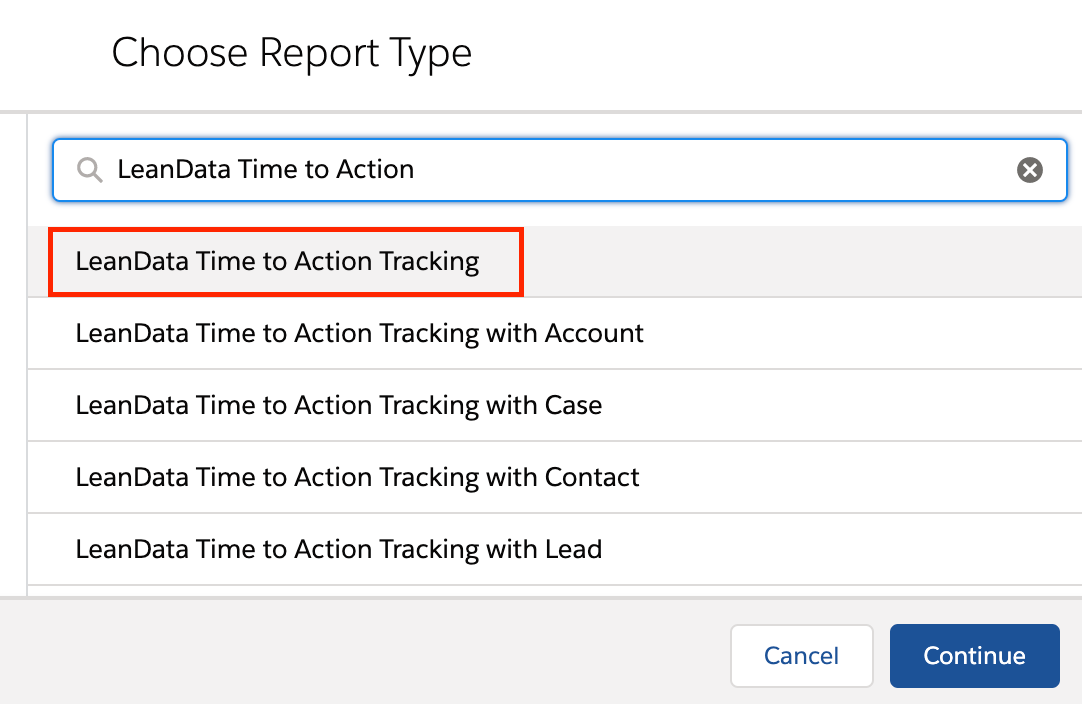Choose Time to Action Tracking with Lead
Image resolution: width=1082 pixels, height=704 pixels.
point(338,549)
